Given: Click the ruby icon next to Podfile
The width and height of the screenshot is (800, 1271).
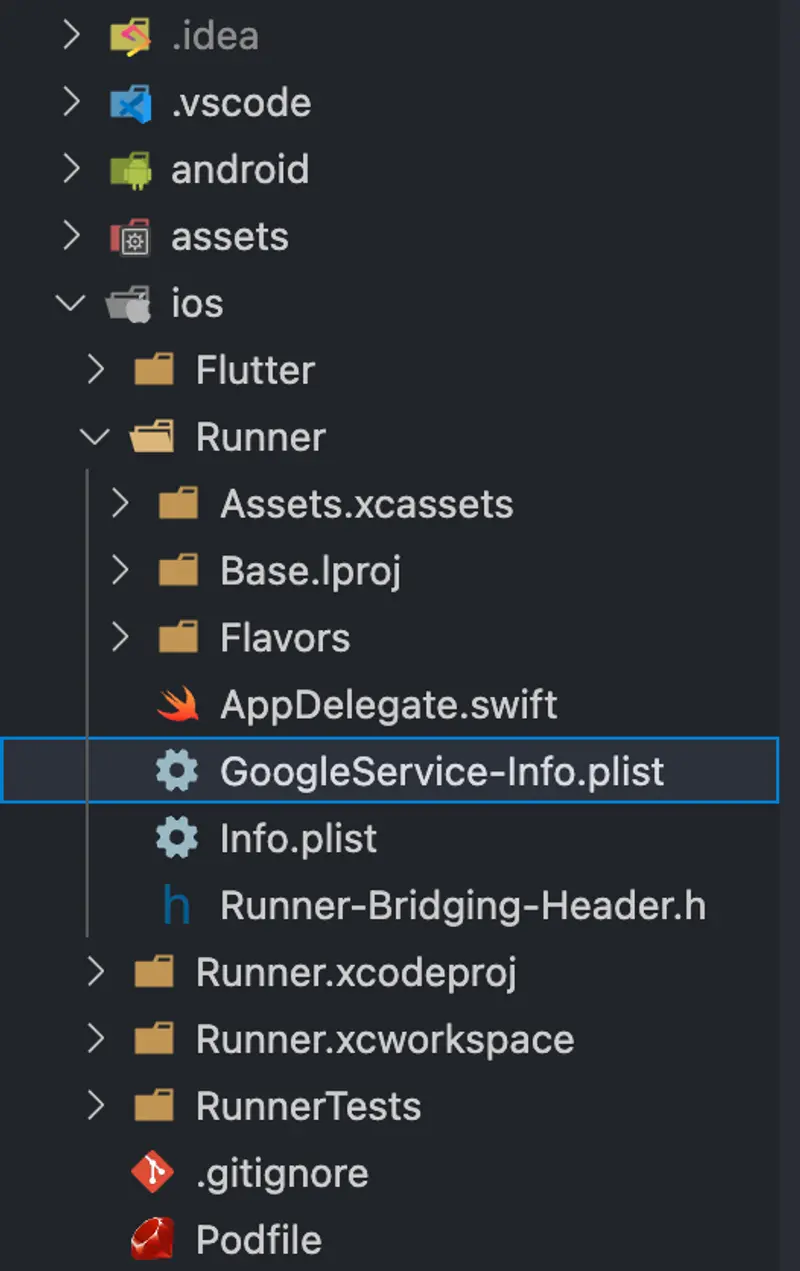Looking at the screenshot, I should pos(154,1240).
